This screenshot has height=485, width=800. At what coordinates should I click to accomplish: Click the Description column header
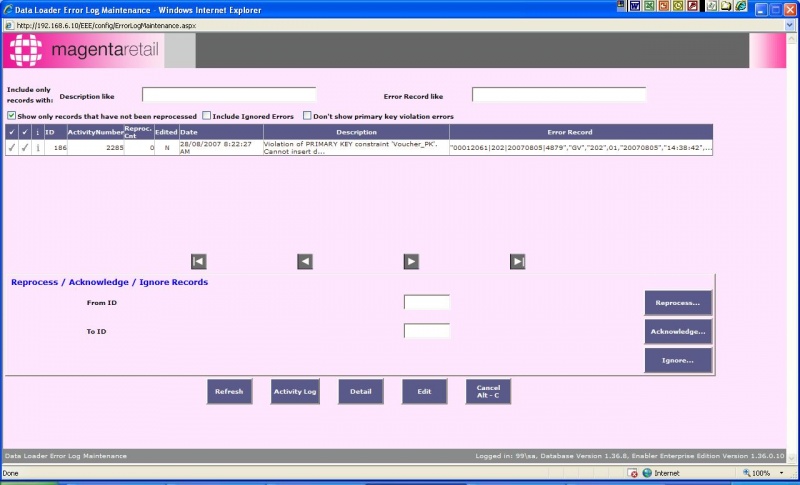(x=356, y=132)
